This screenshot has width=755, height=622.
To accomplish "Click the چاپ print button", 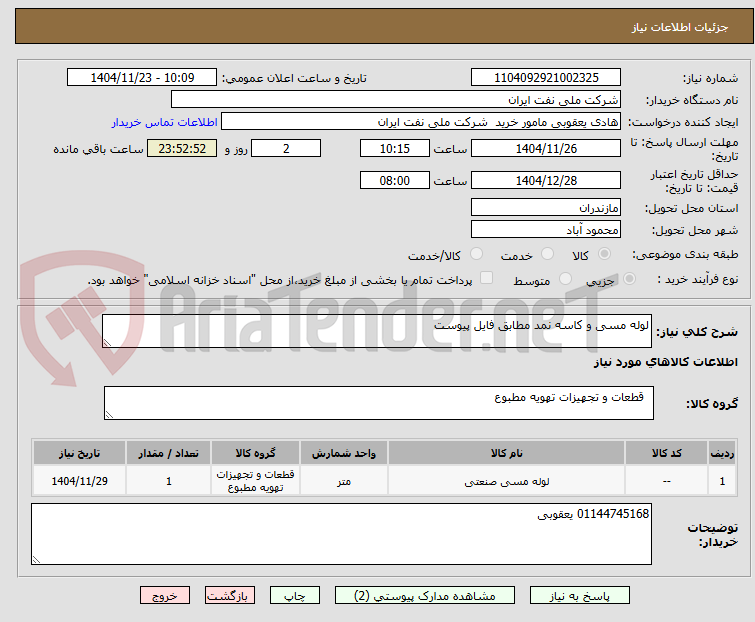I will pos(295,596).
